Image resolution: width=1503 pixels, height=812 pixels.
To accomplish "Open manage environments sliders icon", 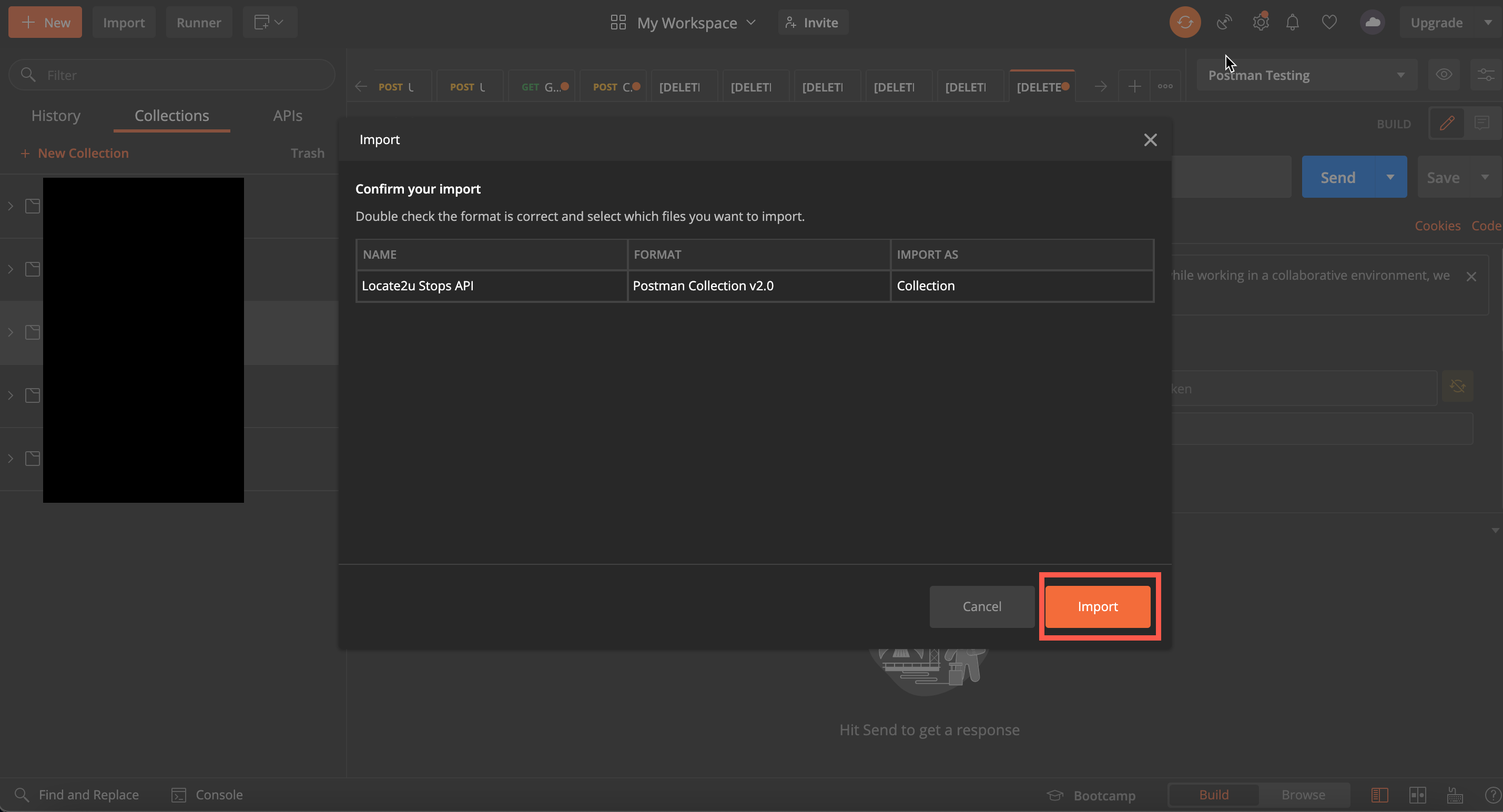I will tap(1485, 75).
